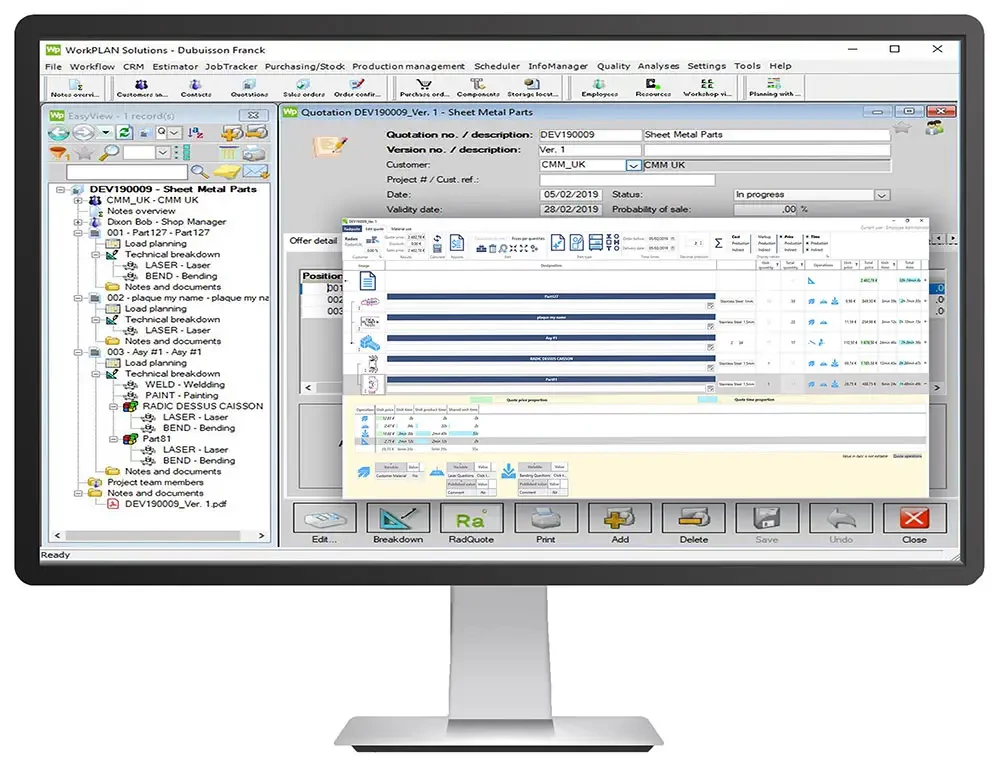This screenshot has width=1000, height=767.
Task: Open the Notes overview toolbar icon
Action: click(x=75, y=87)
